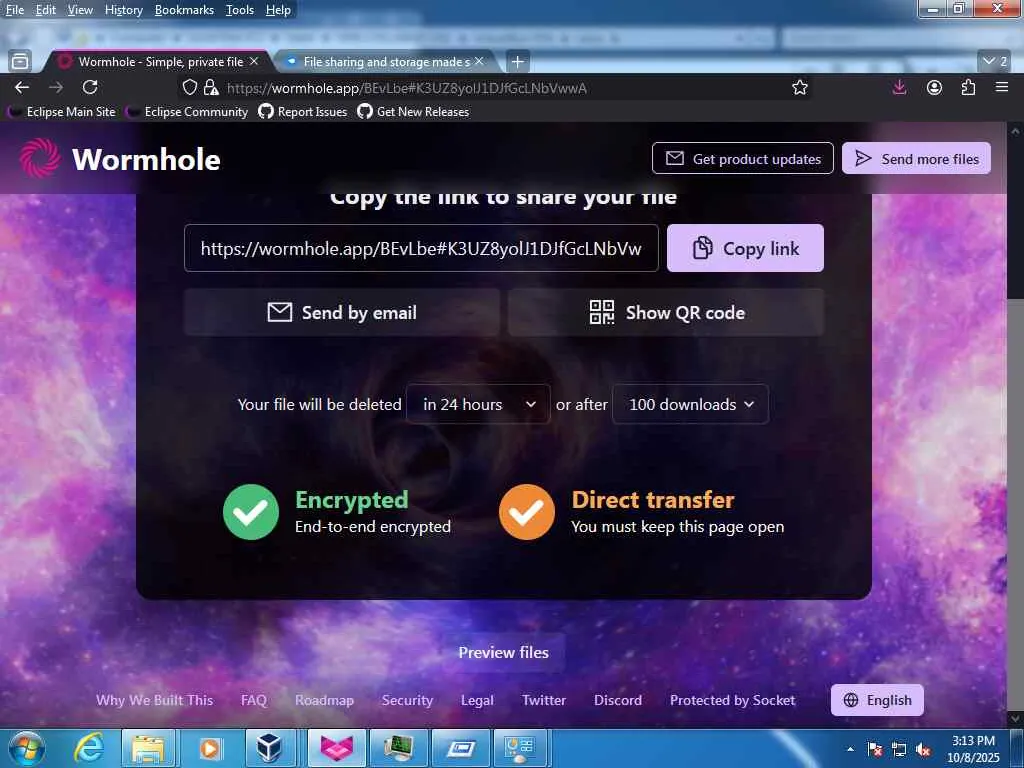Open the browser downloads arrow icon
The height and width of the screenshot is (768, 1024).
pyautogui.click(x=899, y=88)
